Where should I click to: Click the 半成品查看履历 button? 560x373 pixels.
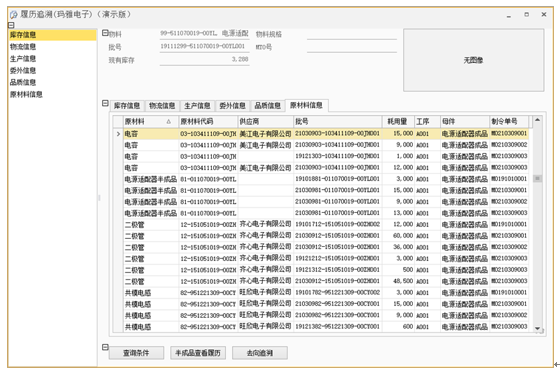tap(198, 353)
